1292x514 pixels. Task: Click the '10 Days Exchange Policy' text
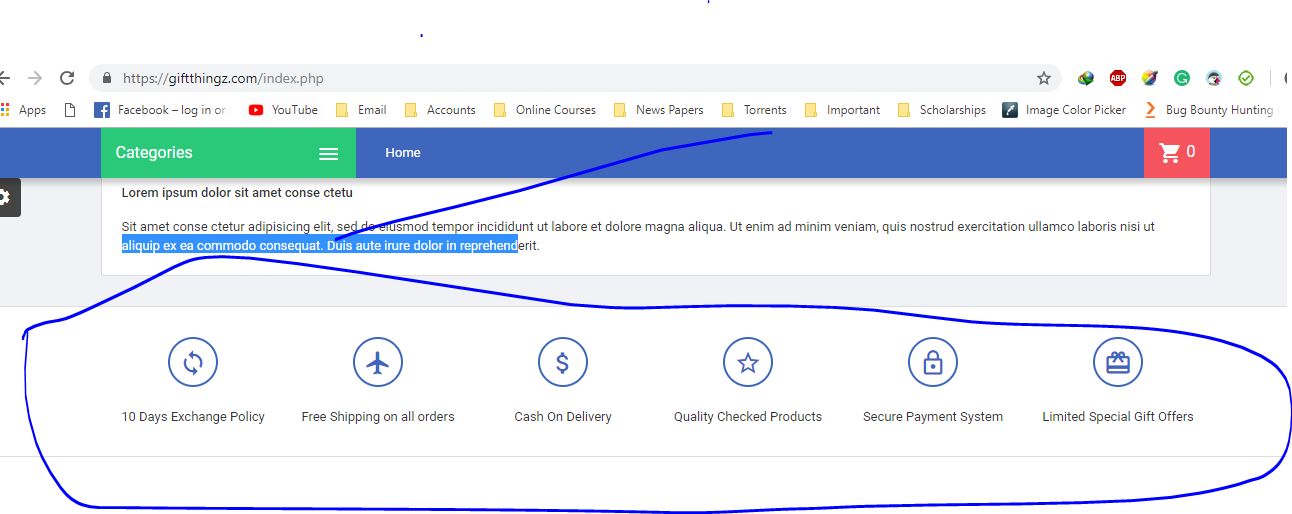[193, 417]
